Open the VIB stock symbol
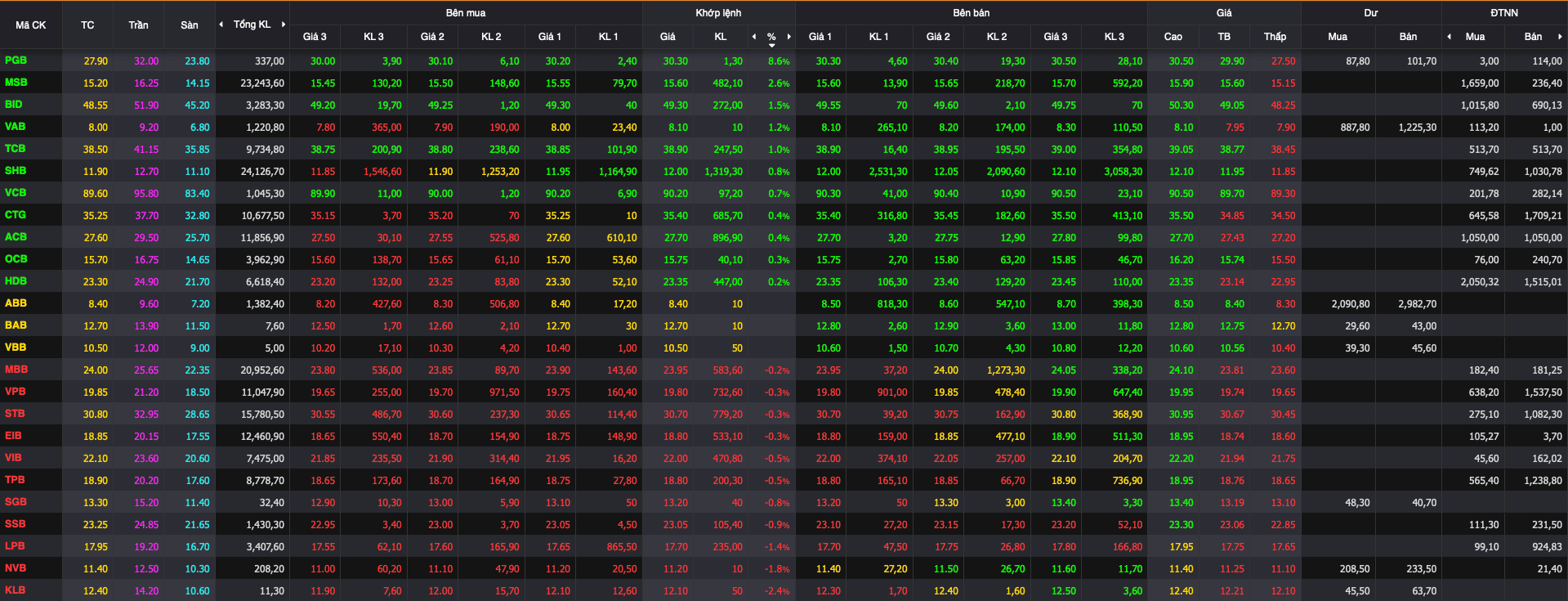1568x601 pixels. click(13, 458)
